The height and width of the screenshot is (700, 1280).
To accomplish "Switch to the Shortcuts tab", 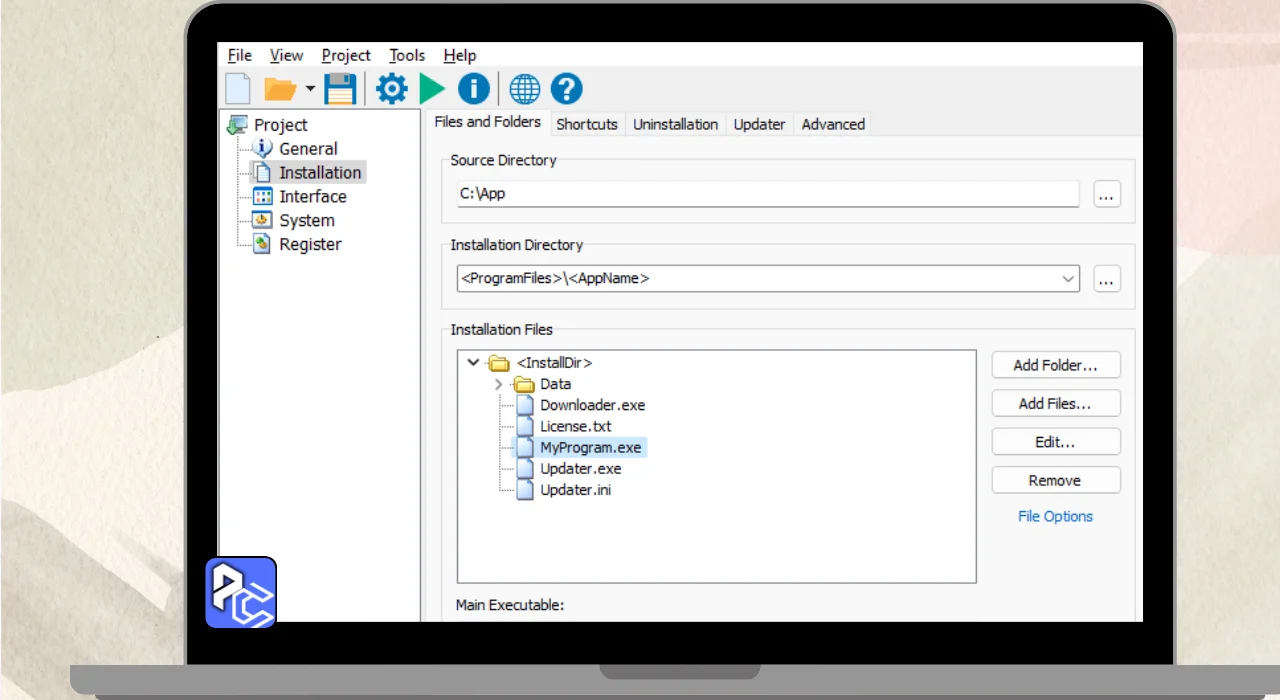I will click(587, 124).
